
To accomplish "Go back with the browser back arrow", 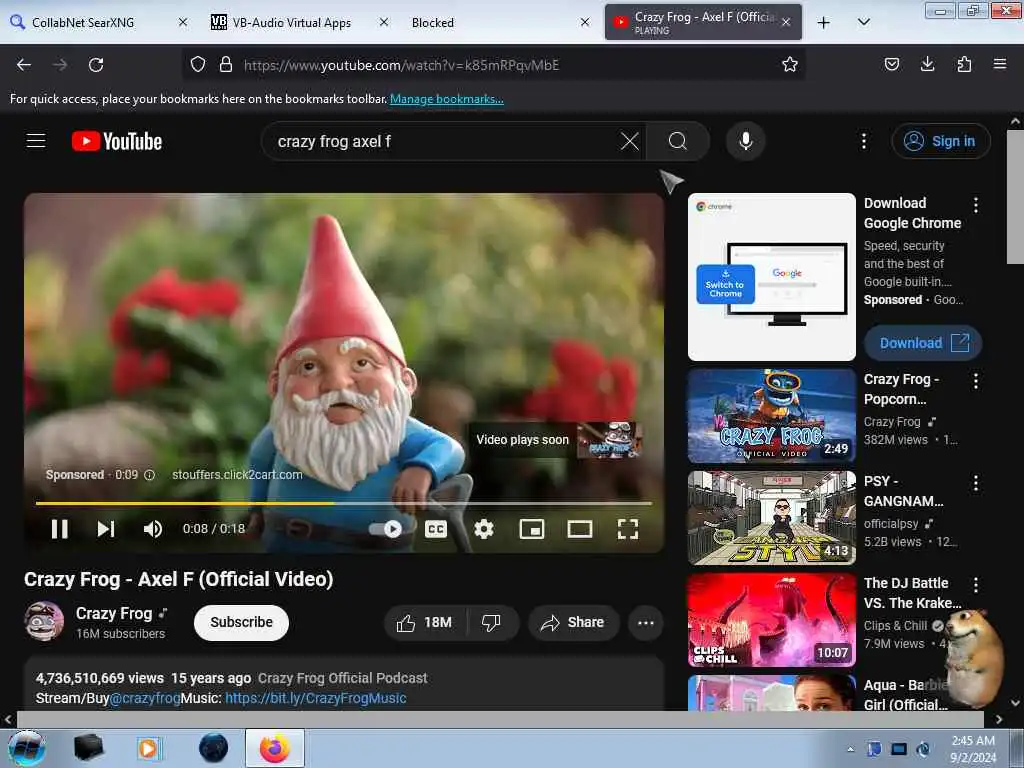I will coord(24,65).
